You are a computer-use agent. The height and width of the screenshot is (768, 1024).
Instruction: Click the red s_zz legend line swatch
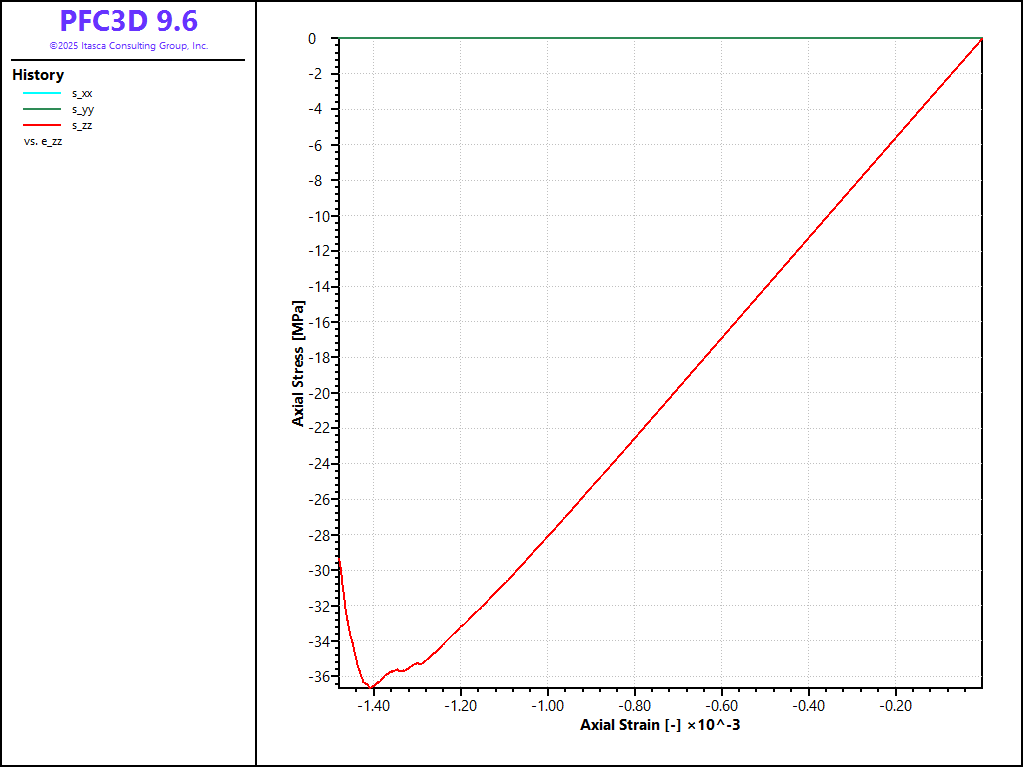pyautogui.click(x=42, y=125)
